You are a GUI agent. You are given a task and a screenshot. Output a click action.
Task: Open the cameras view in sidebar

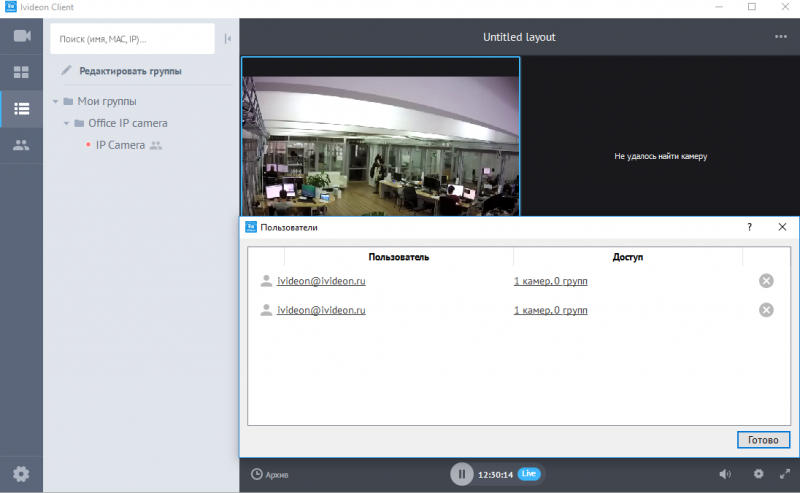pos(21,36)
